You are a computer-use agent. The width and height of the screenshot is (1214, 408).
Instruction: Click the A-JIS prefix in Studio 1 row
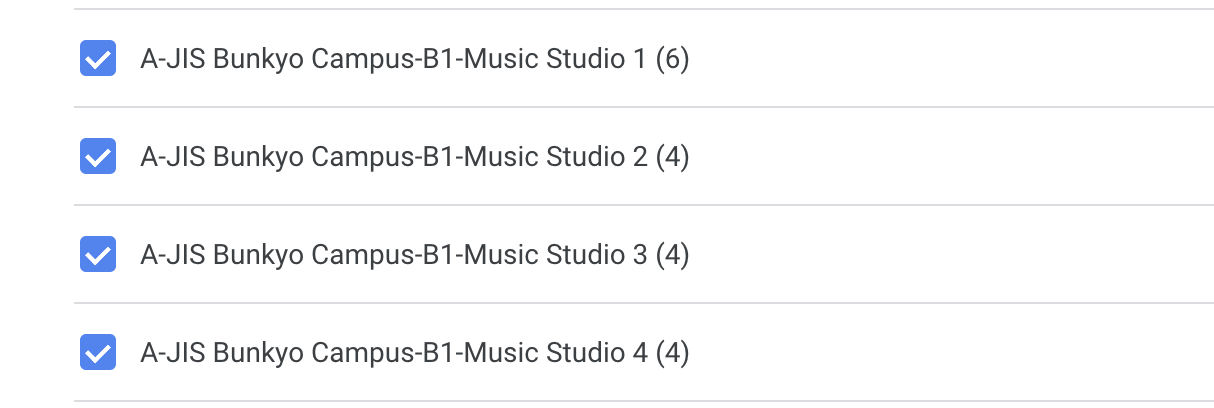173,59
